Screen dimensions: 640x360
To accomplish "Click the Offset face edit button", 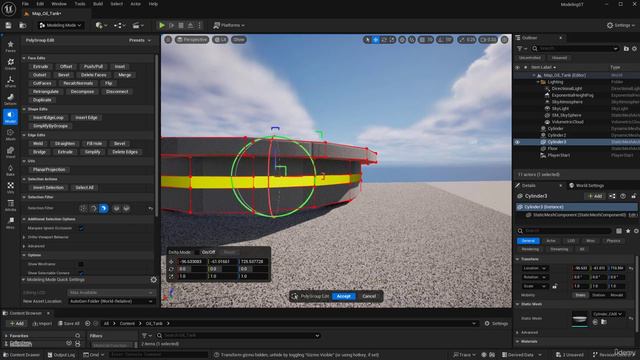I will pos(66,67).
